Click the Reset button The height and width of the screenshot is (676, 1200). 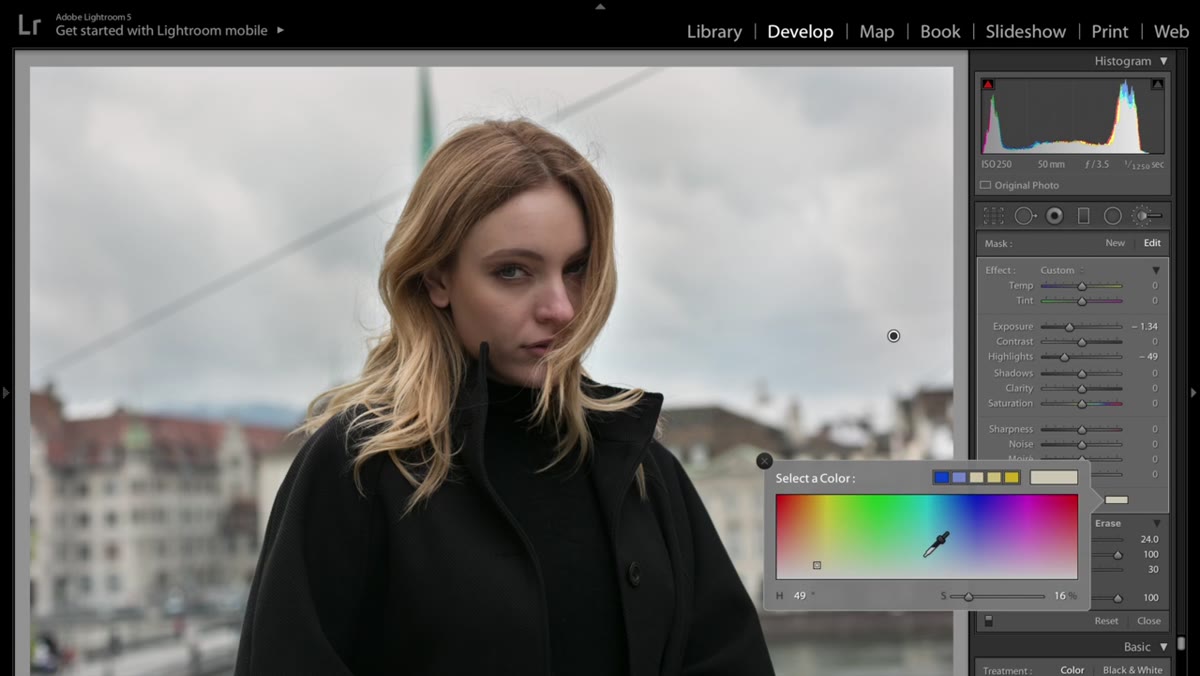pos(1106,621)
